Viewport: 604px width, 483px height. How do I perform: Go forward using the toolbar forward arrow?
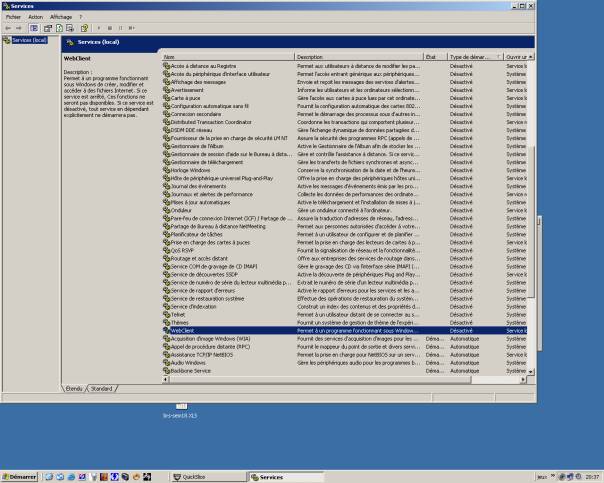(x=18, y=28)
